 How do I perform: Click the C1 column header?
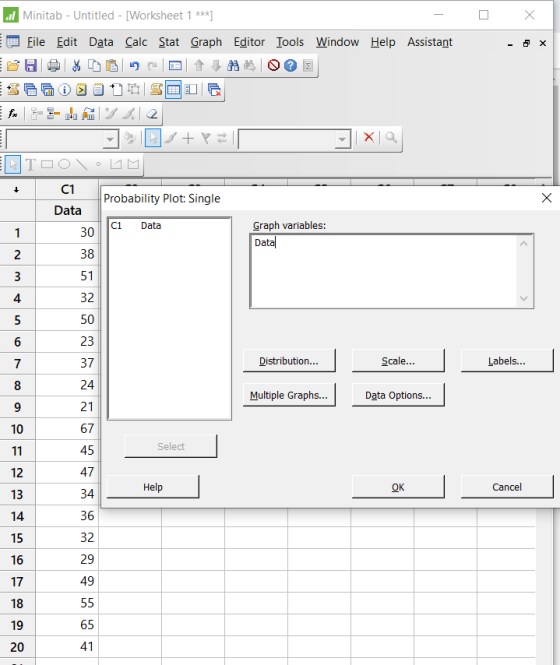[x=67, y=189]
